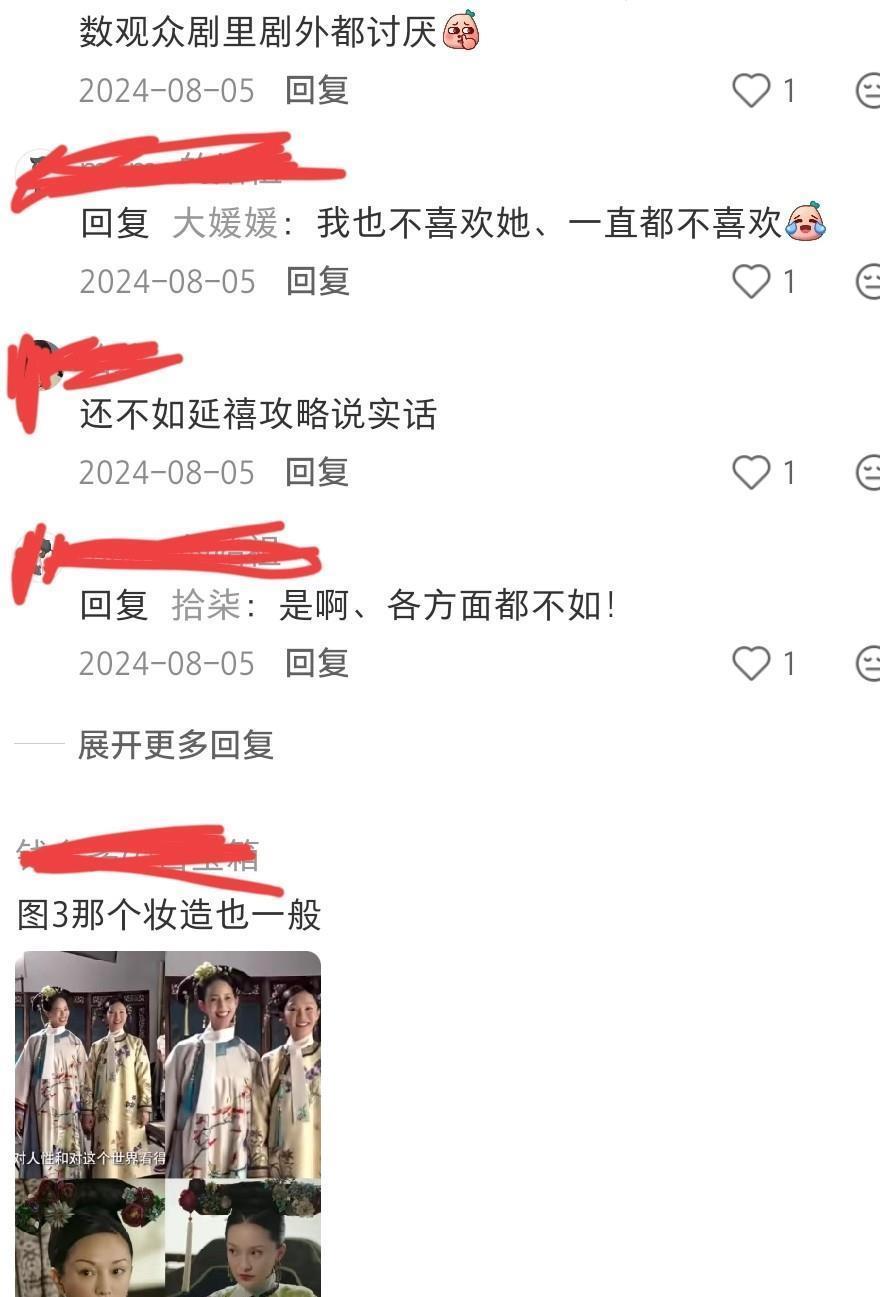Dislike the comment 剧里剧外都讨厌
880x1297 pixels.
click(x=868, y=91)
